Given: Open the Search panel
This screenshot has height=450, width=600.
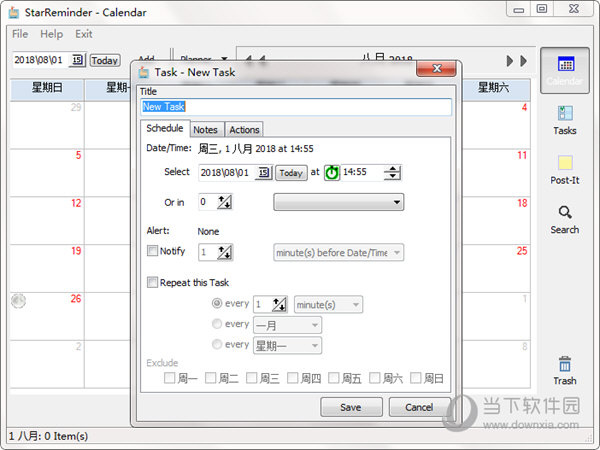Looking at the screenshot, I should point(564,220).
